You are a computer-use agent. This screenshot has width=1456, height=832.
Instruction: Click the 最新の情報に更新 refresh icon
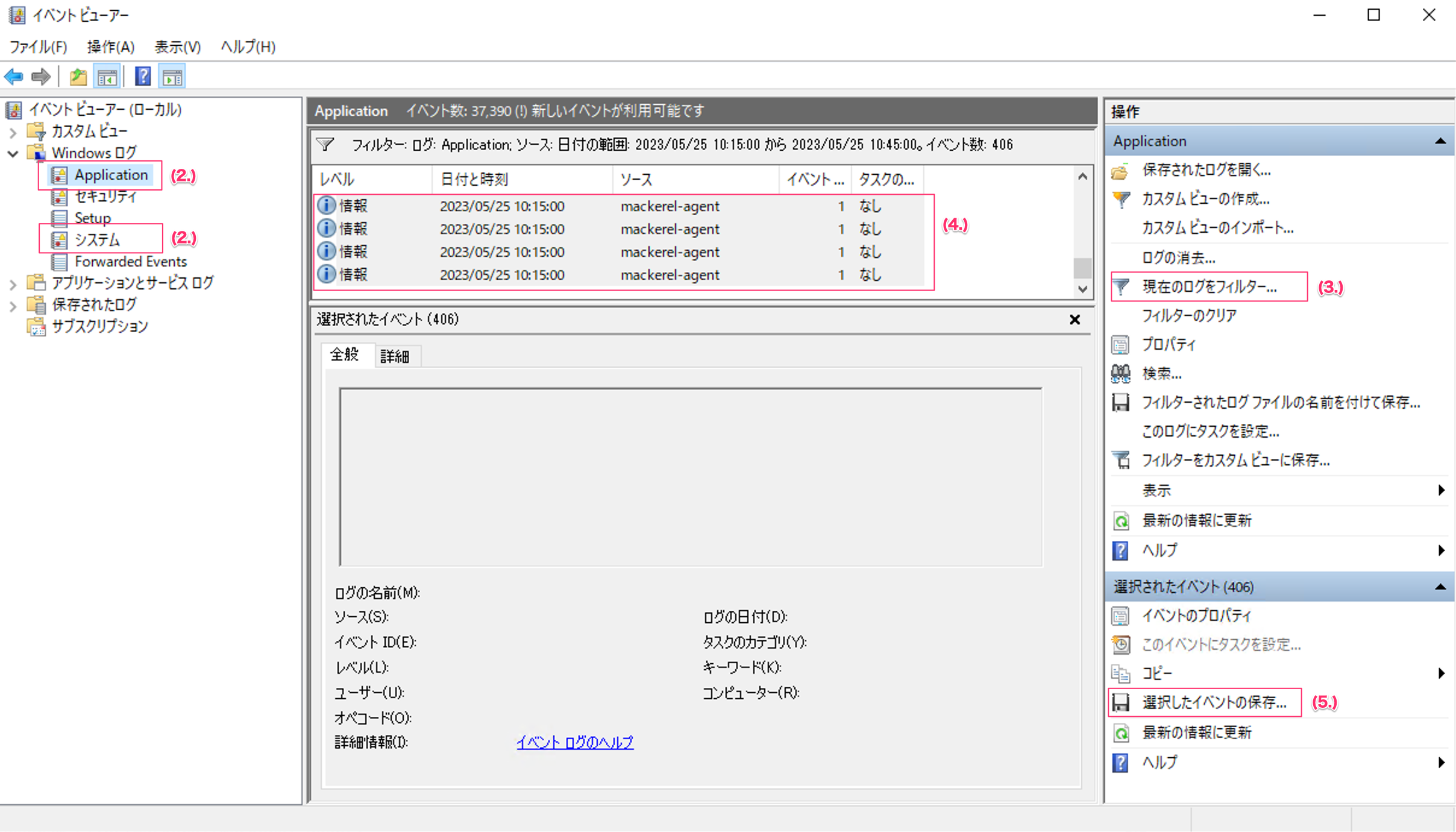(1121, 520)
